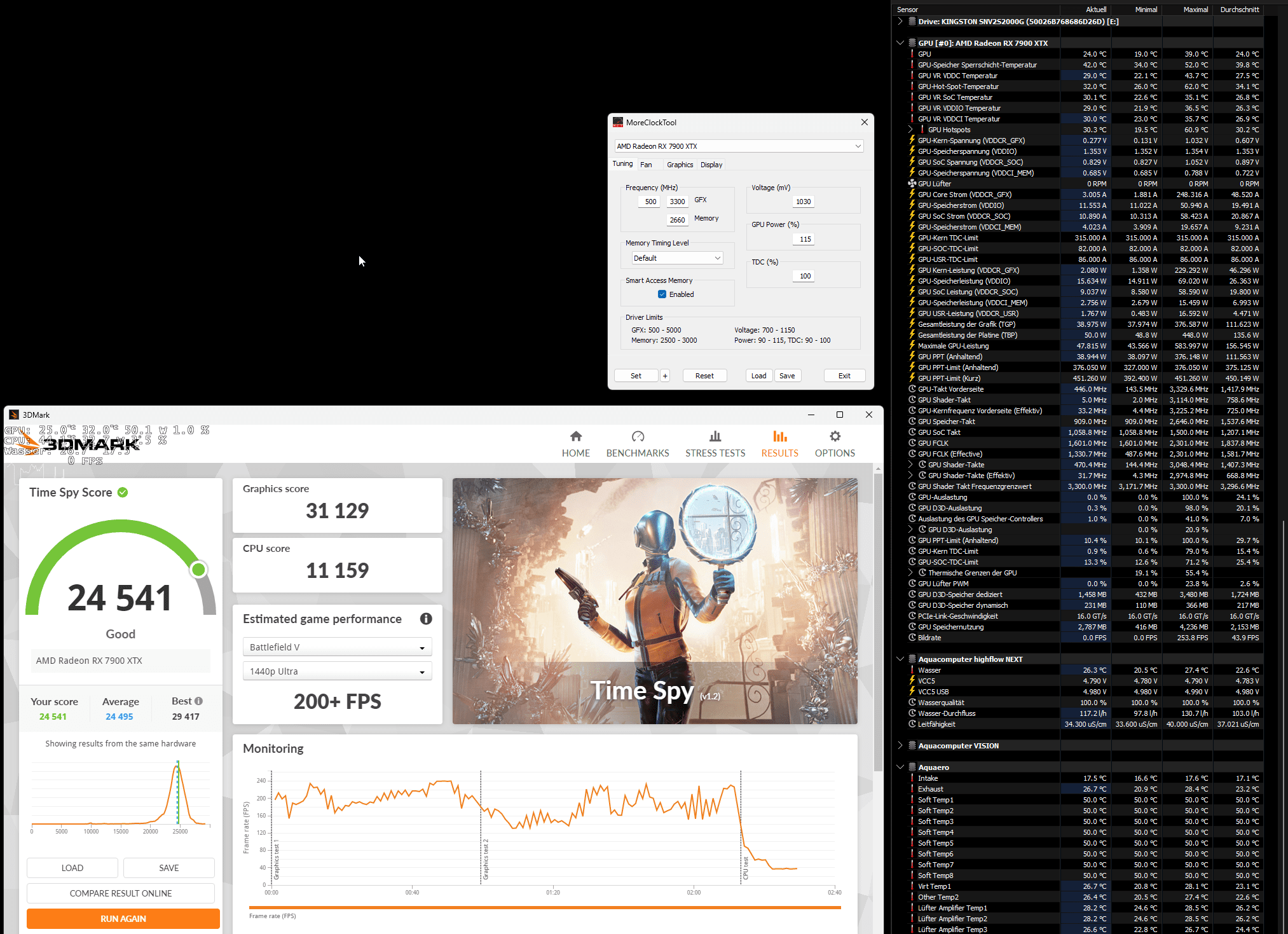Image resolution: width=1288 pixels, height=934 pixels.
Task: Collapse GPU AMD Radeon RX 7900 XTX sensor group
Action: (x=900, y=43)
